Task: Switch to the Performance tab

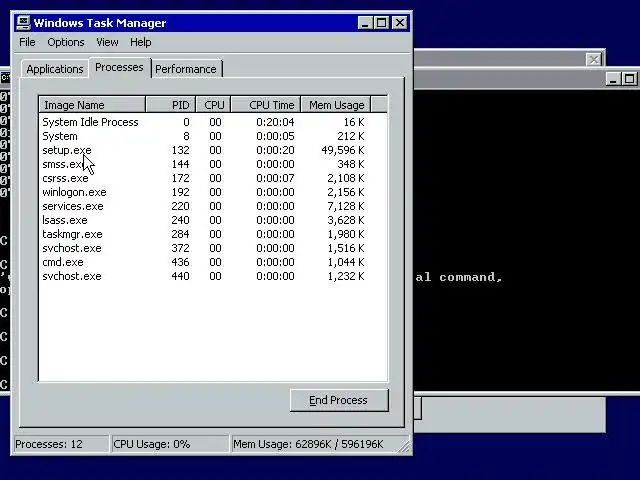Action: (186, 69)
